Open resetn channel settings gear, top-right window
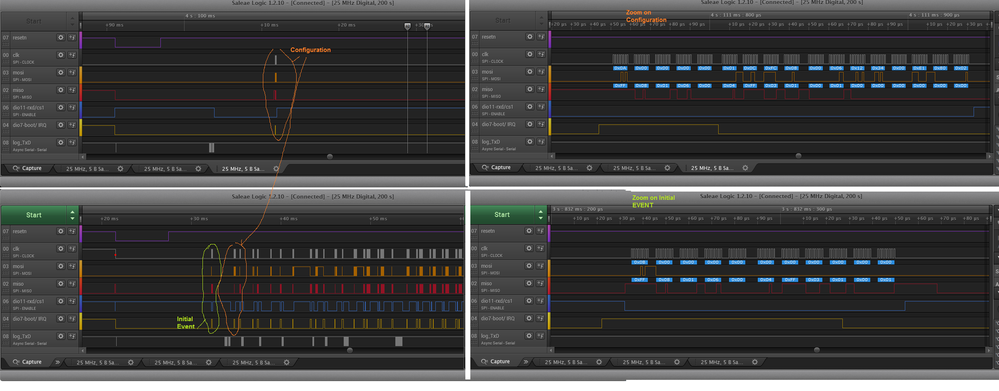This screenshot has width=999, height=391. click(530, 37)
